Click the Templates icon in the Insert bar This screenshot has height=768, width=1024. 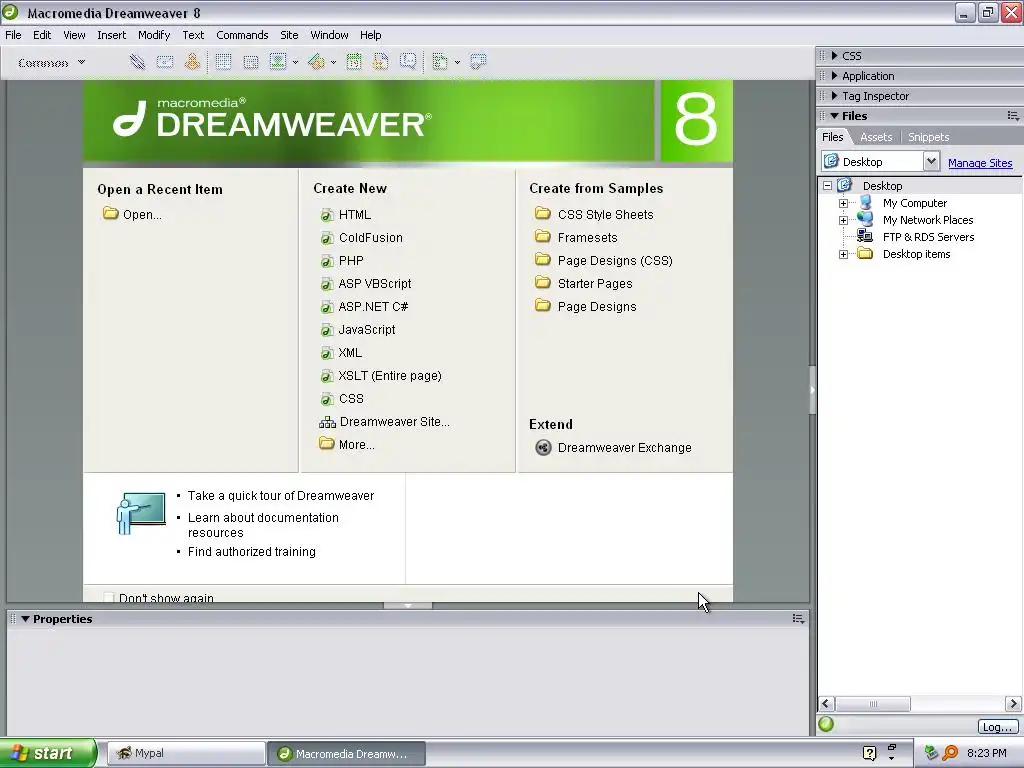(x=440, y=62)
